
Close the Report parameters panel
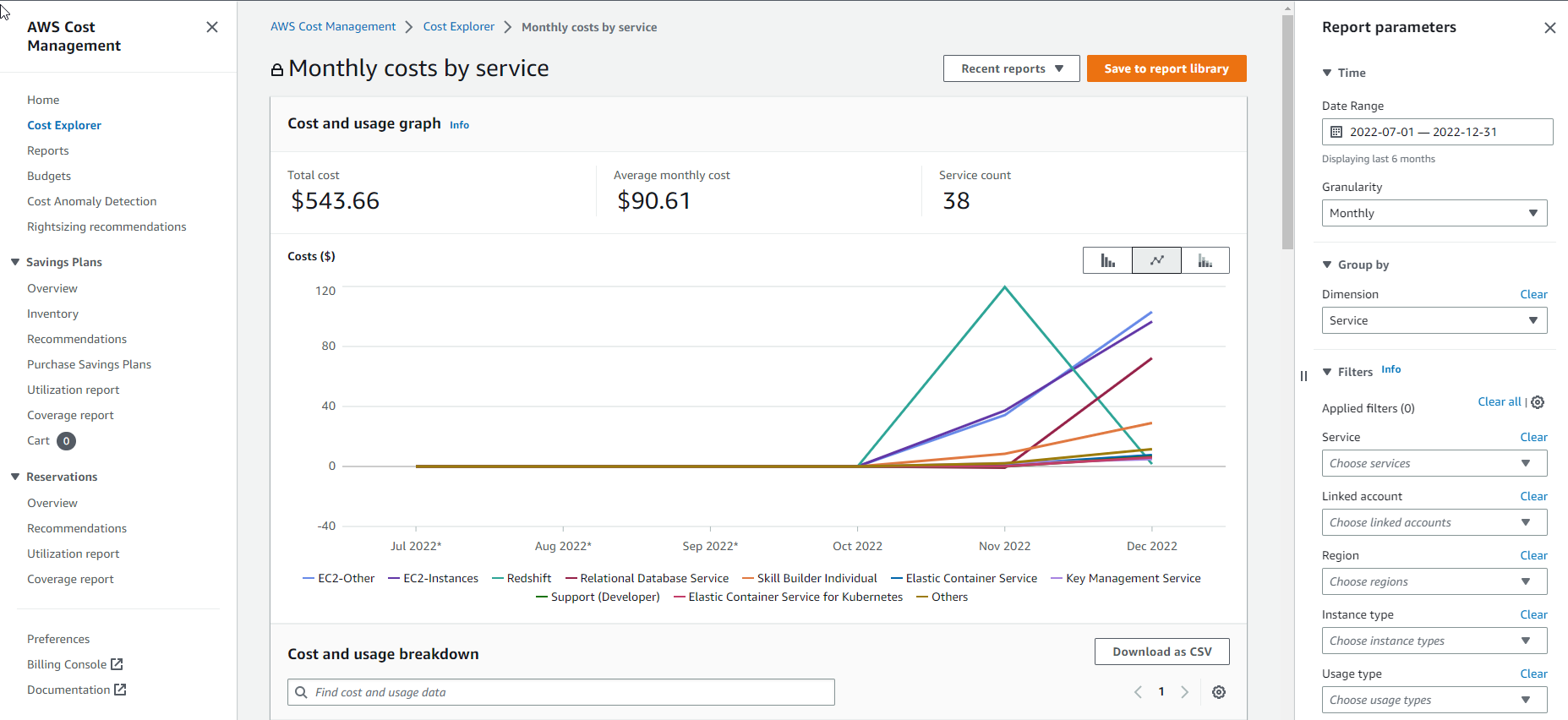coord(1549,28)
